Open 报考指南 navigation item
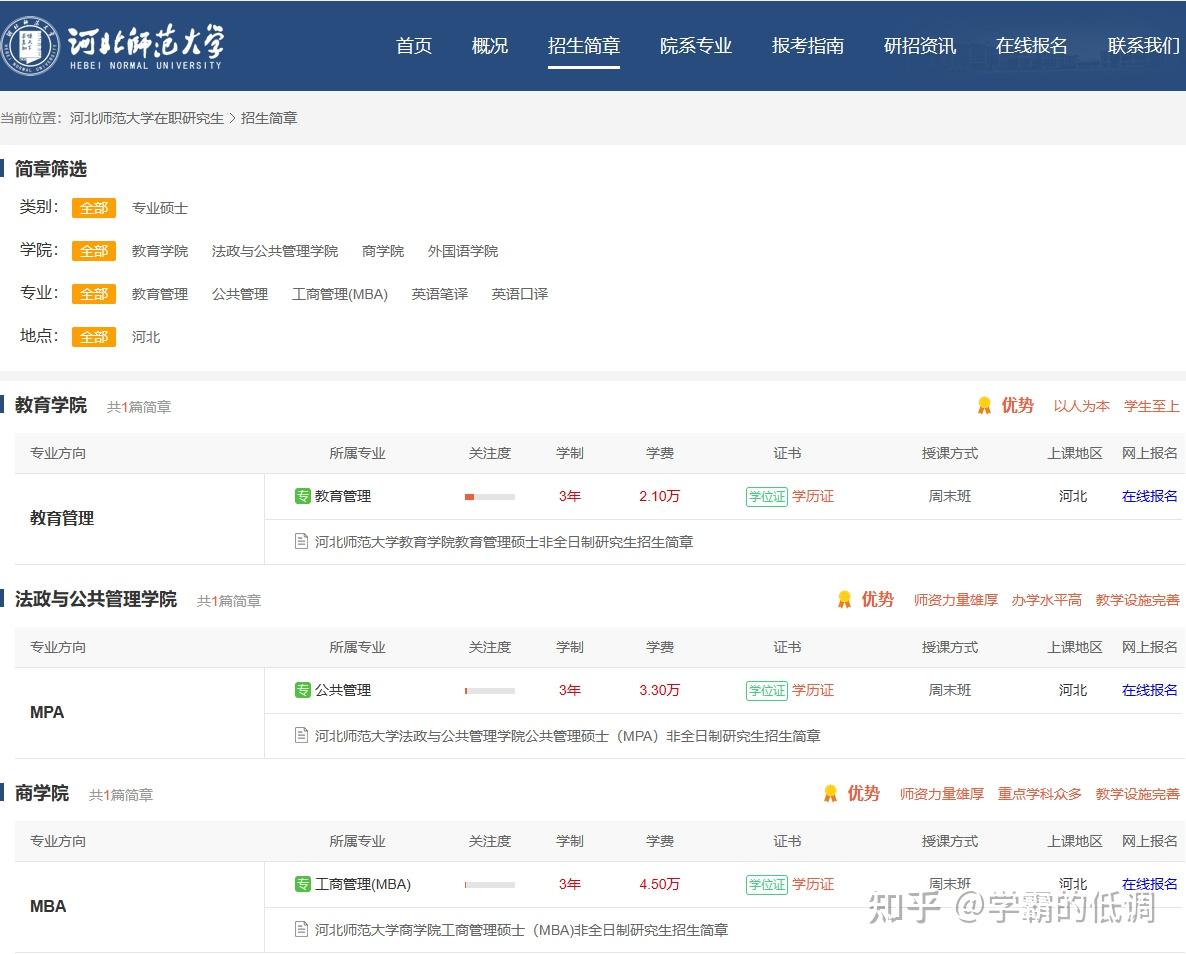The image size is (1186, 954). [x=808, y=45]
